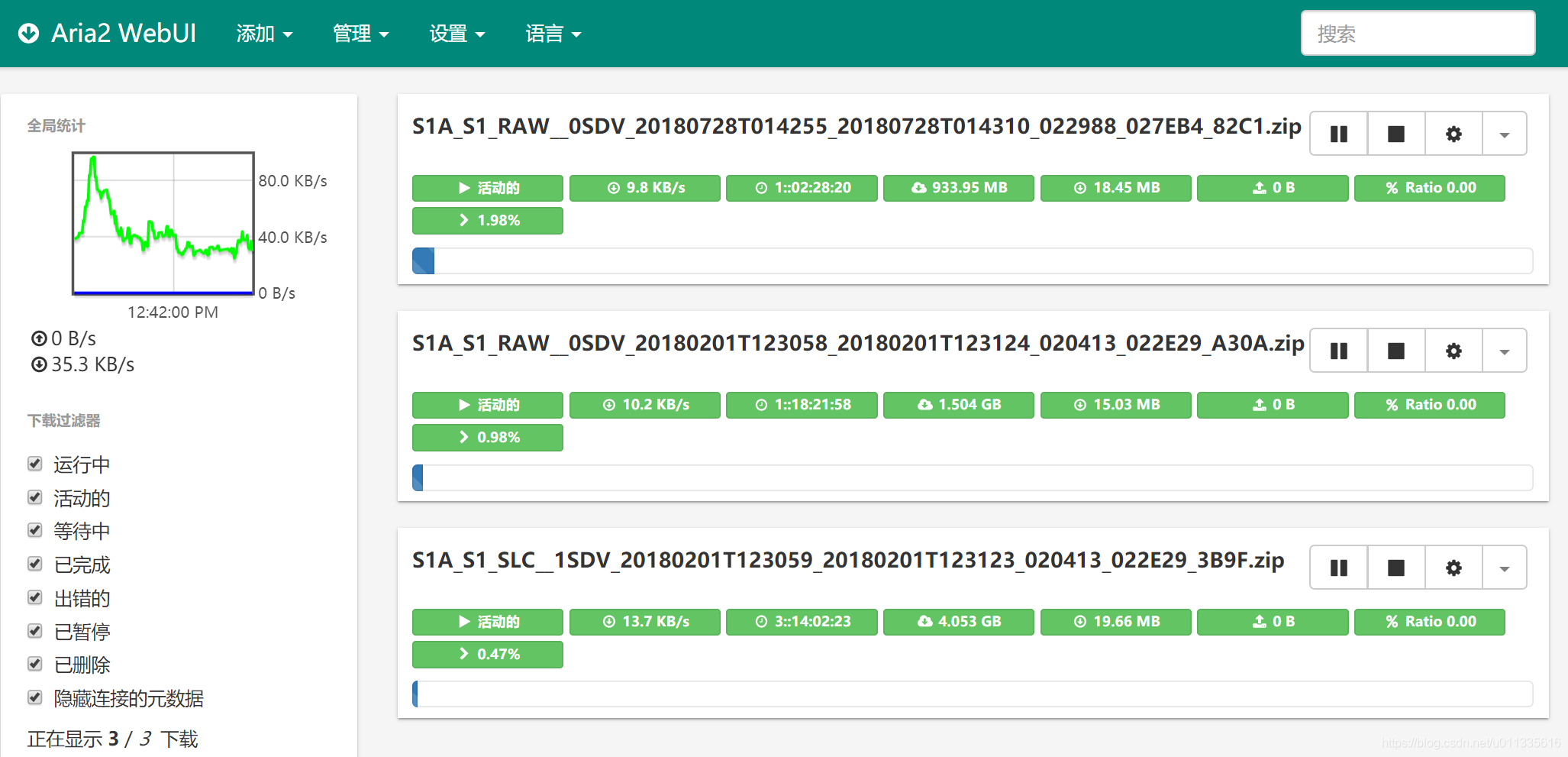Stop the 82C1.zip download

pos(1396,134)
